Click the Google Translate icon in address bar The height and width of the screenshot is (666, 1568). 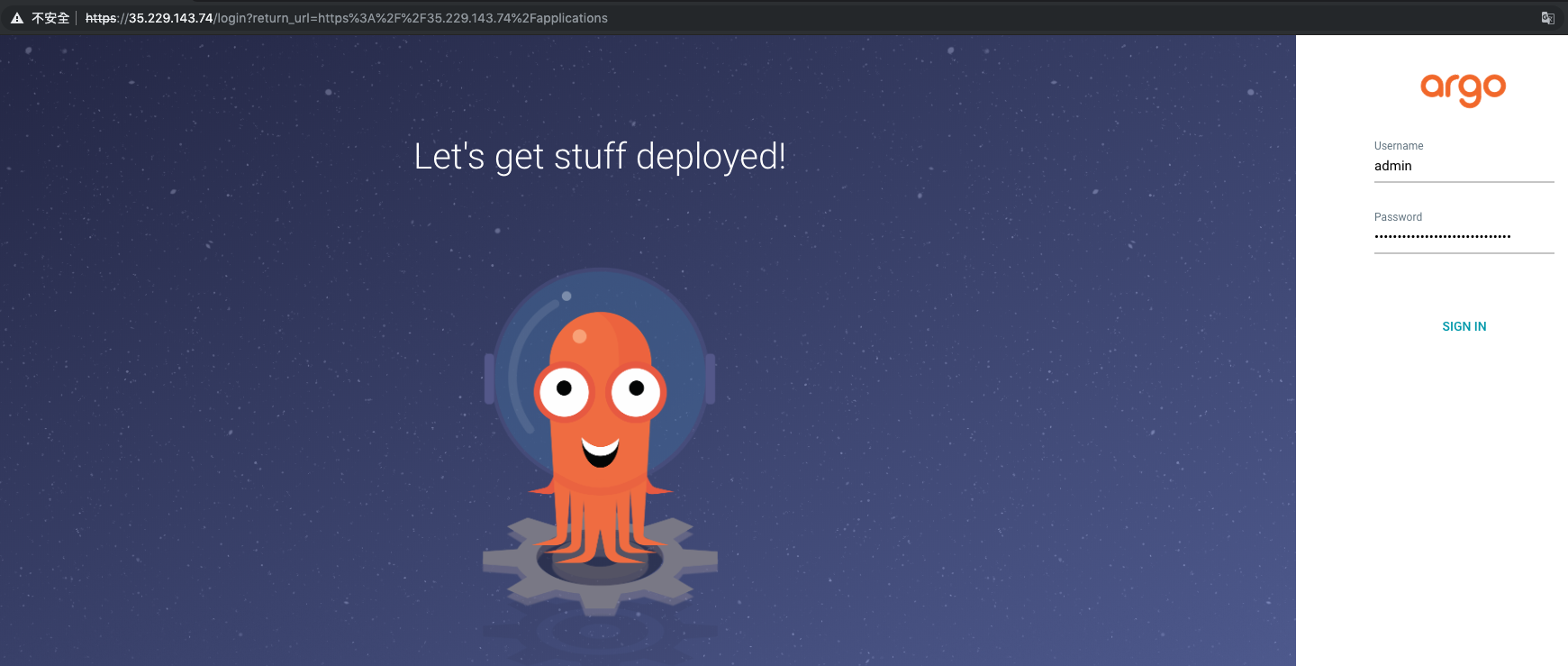point(1547,18)
